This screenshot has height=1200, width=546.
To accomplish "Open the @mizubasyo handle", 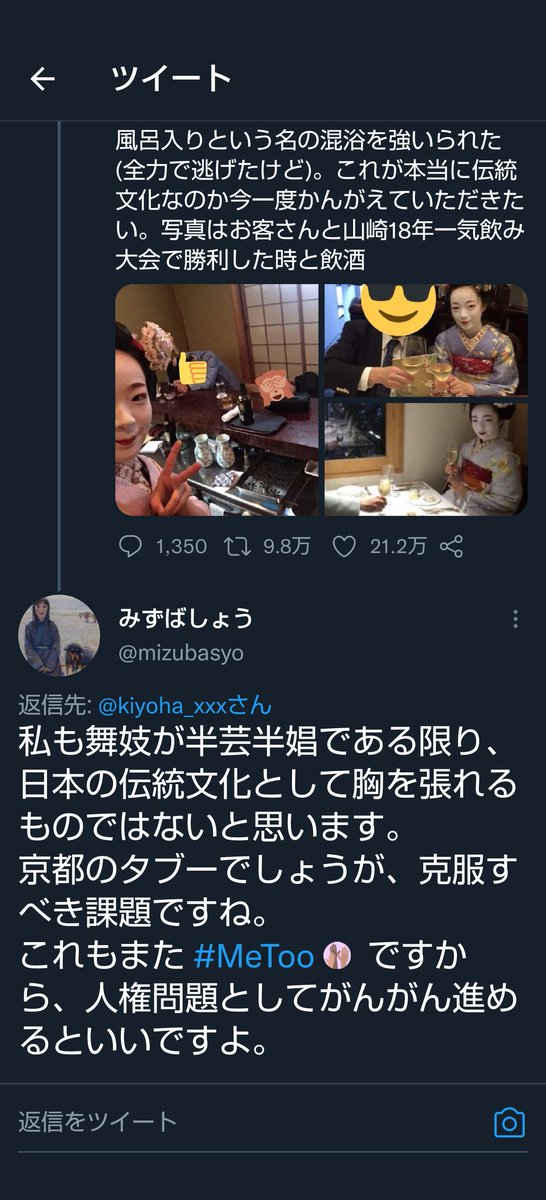I will coord(182,653).
